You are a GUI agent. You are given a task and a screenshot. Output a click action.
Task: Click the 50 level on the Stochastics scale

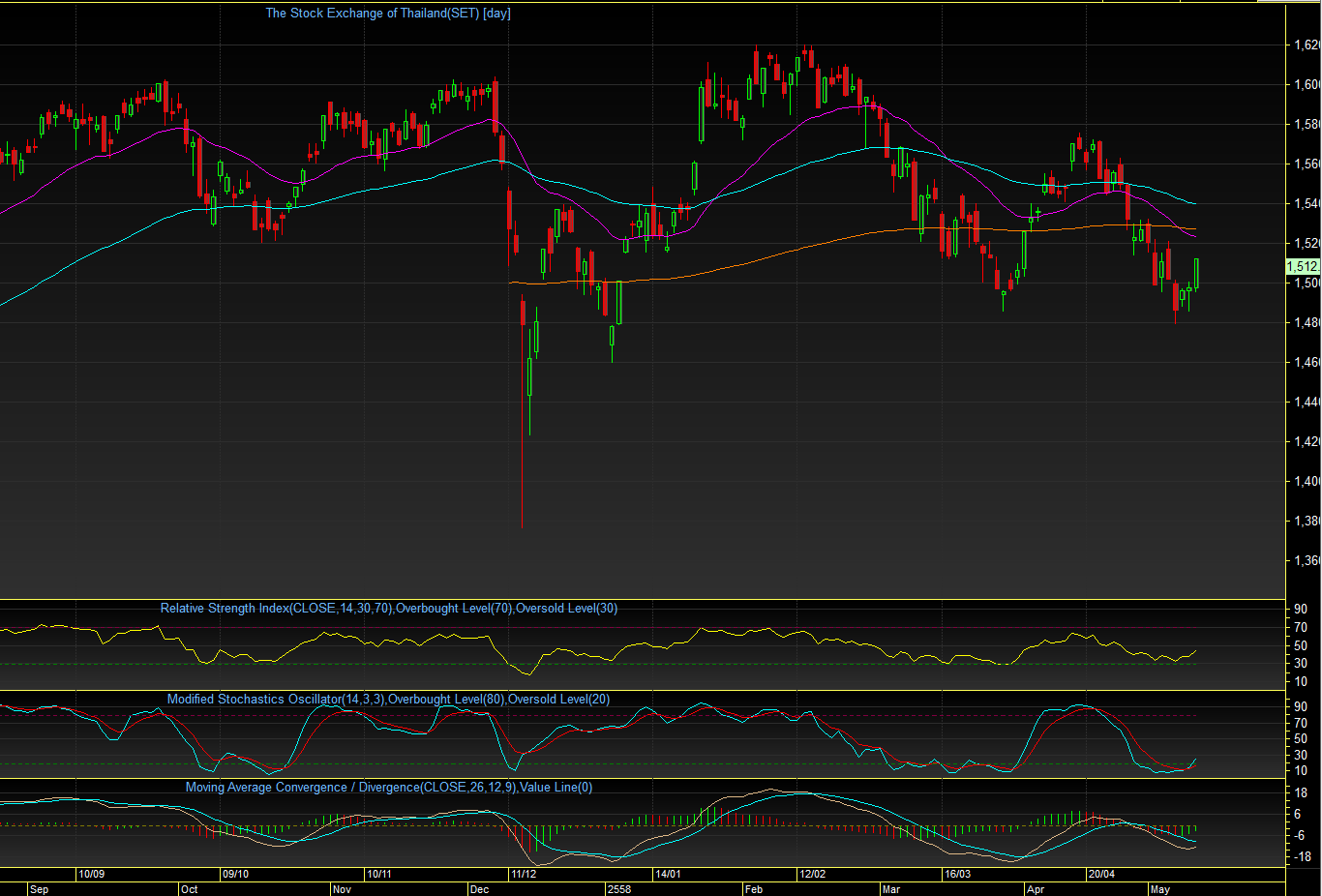pos(1301,739)
